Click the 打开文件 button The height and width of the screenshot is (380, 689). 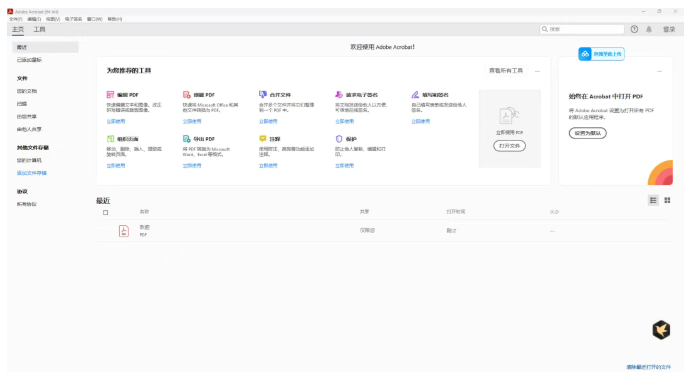coord(509,146)
